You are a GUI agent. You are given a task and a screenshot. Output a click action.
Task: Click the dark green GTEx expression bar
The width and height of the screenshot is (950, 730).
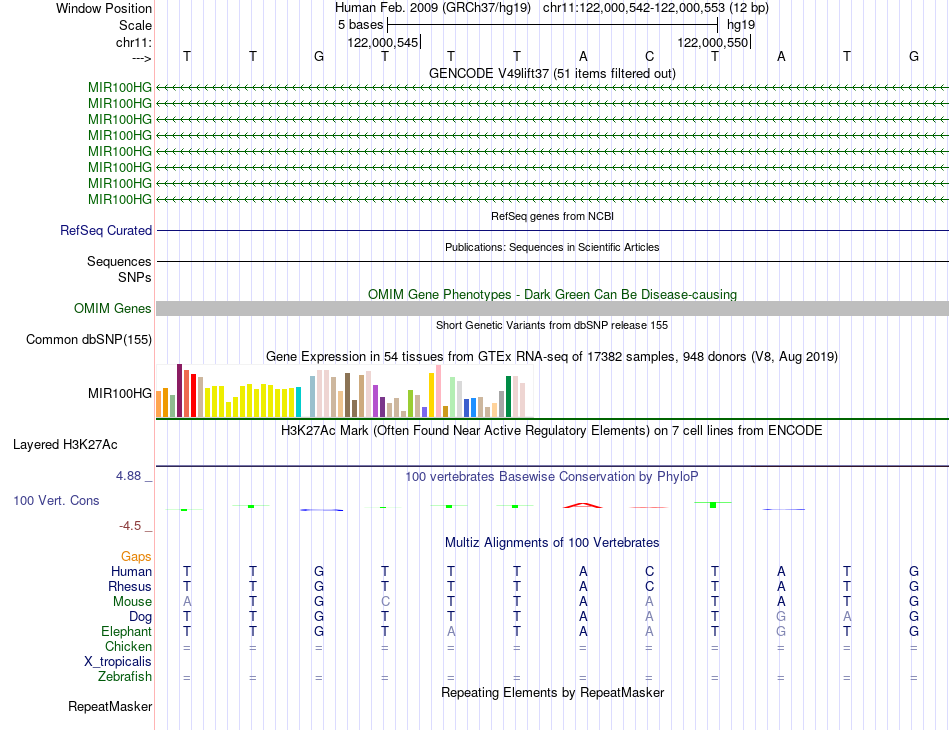(x=508, y=396)
